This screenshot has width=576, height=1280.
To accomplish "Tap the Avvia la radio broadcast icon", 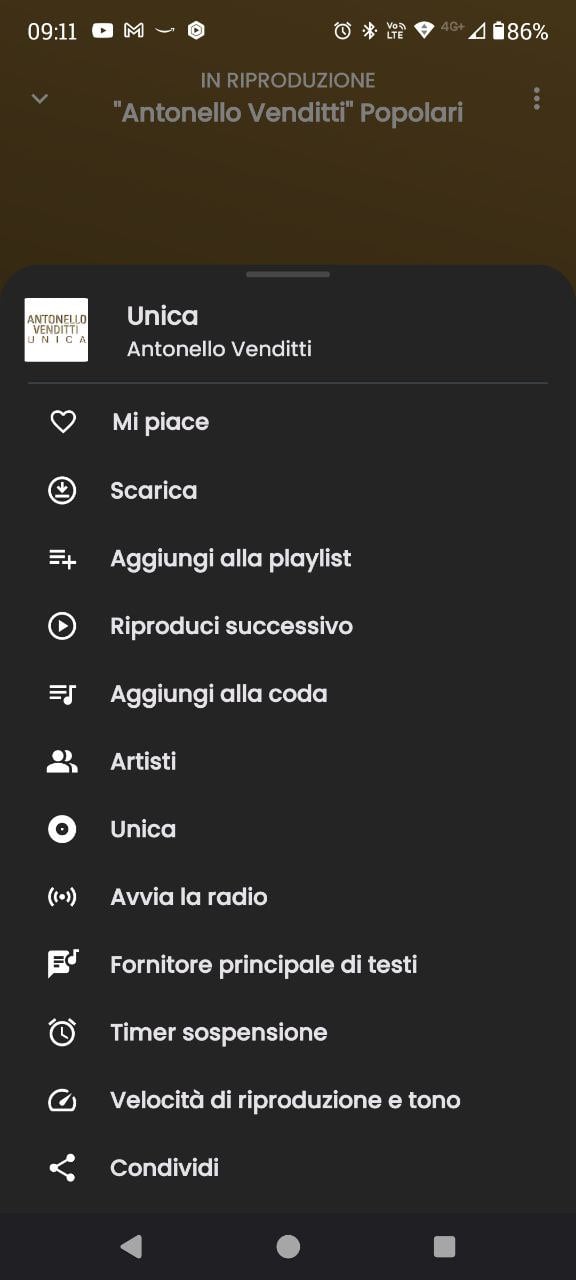I will click(x=62, y=897).
